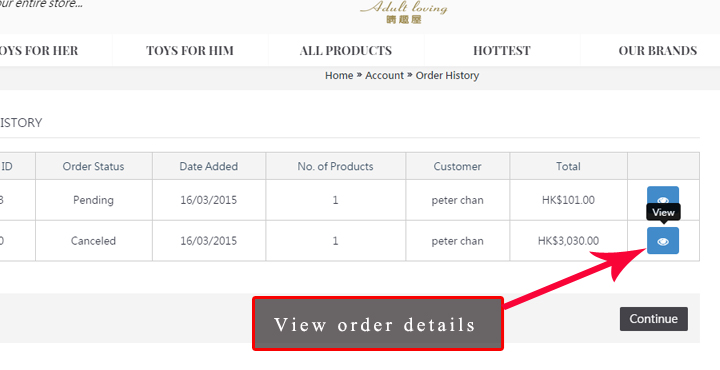Click the Pending status cell
Image resolution: width=720 pixels, height=370 pixels.
click(94, 200)
